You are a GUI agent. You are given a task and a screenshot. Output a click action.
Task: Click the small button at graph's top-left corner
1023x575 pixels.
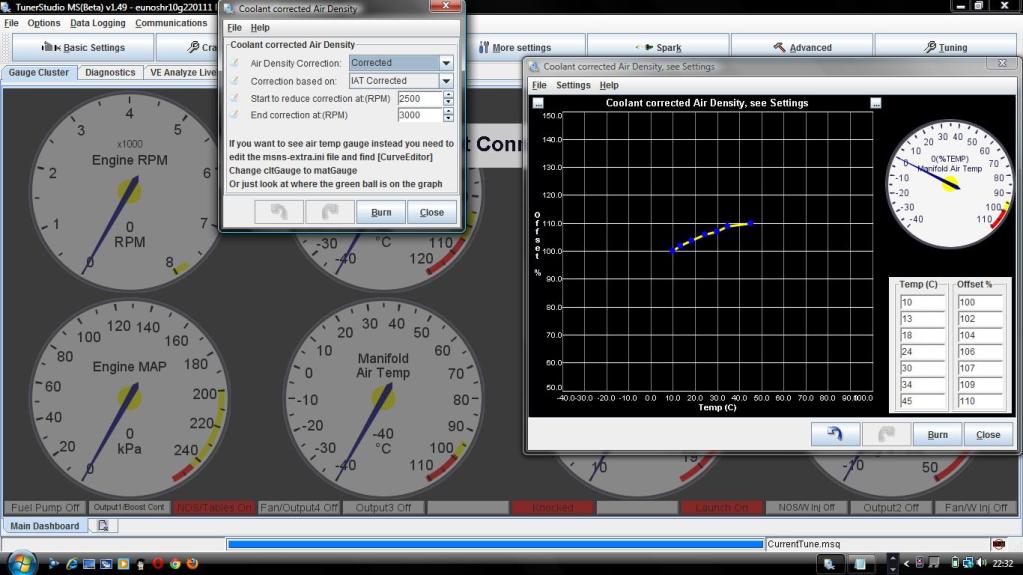[x=538, y=103]
